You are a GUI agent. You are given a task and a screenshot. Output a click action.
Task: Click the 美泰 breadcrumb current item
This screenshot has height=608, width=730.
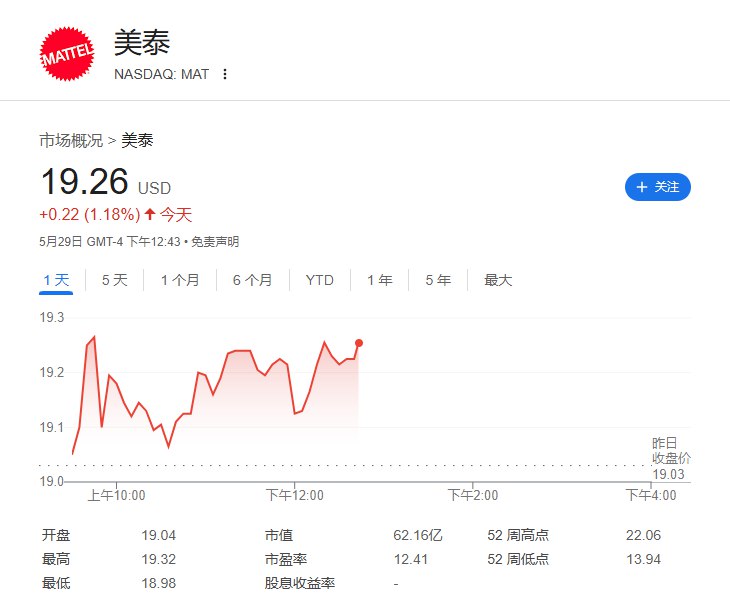tap(137, 140)
